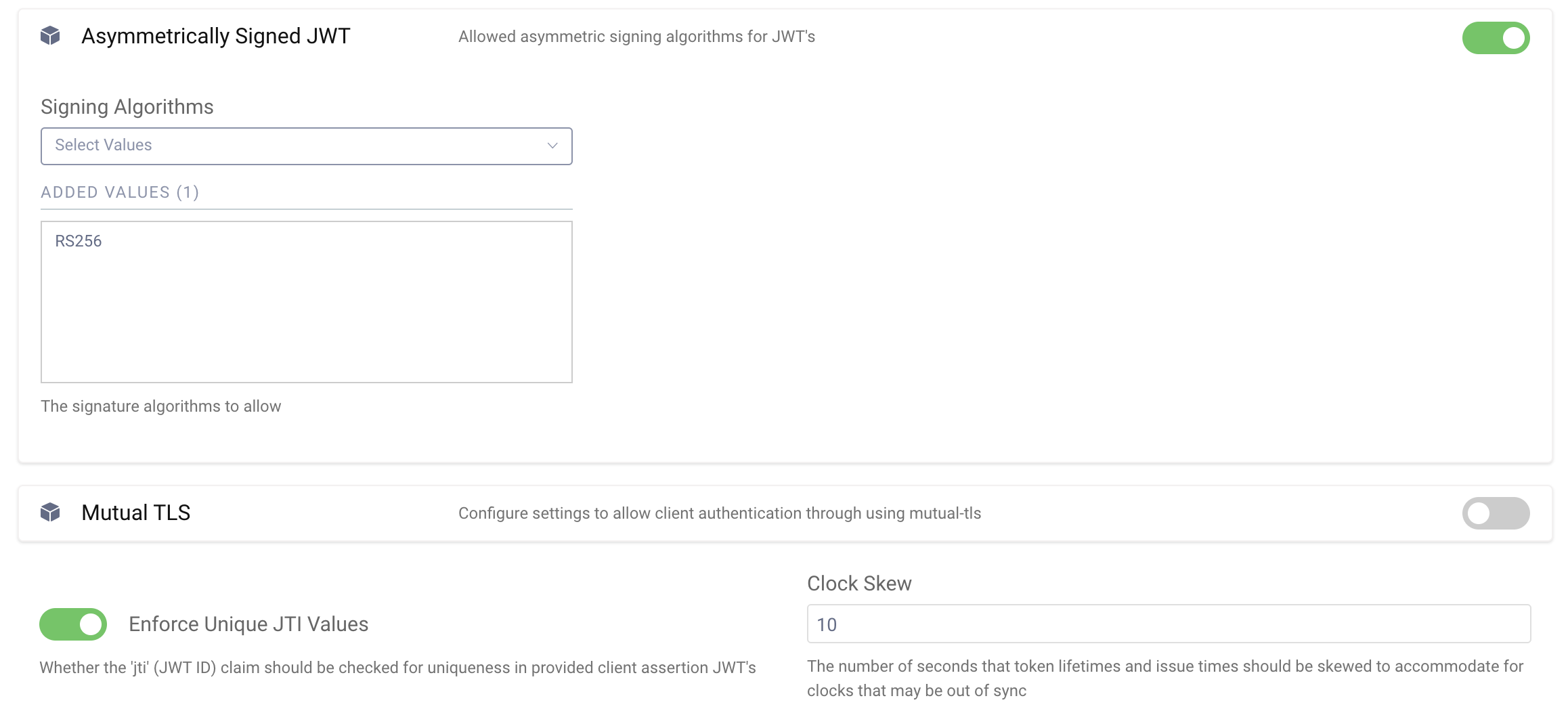Click the ADDED VALUES (1) header
Screen dimensions: 1568x711
(x=121, y=192)
